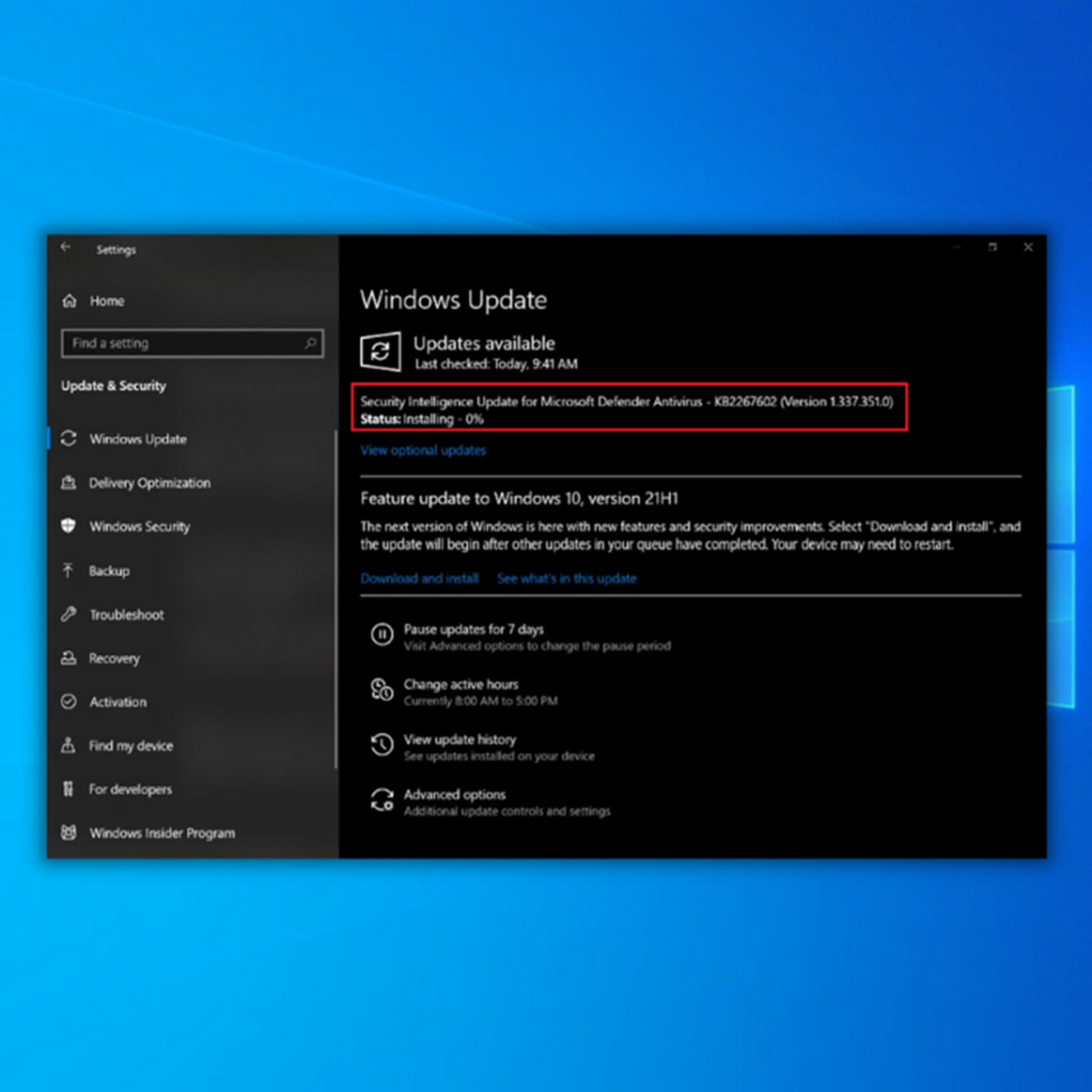Screen dimensions: 1092x1092
Task: Click the Windows Security shield icon
Action: coord(68,526)
